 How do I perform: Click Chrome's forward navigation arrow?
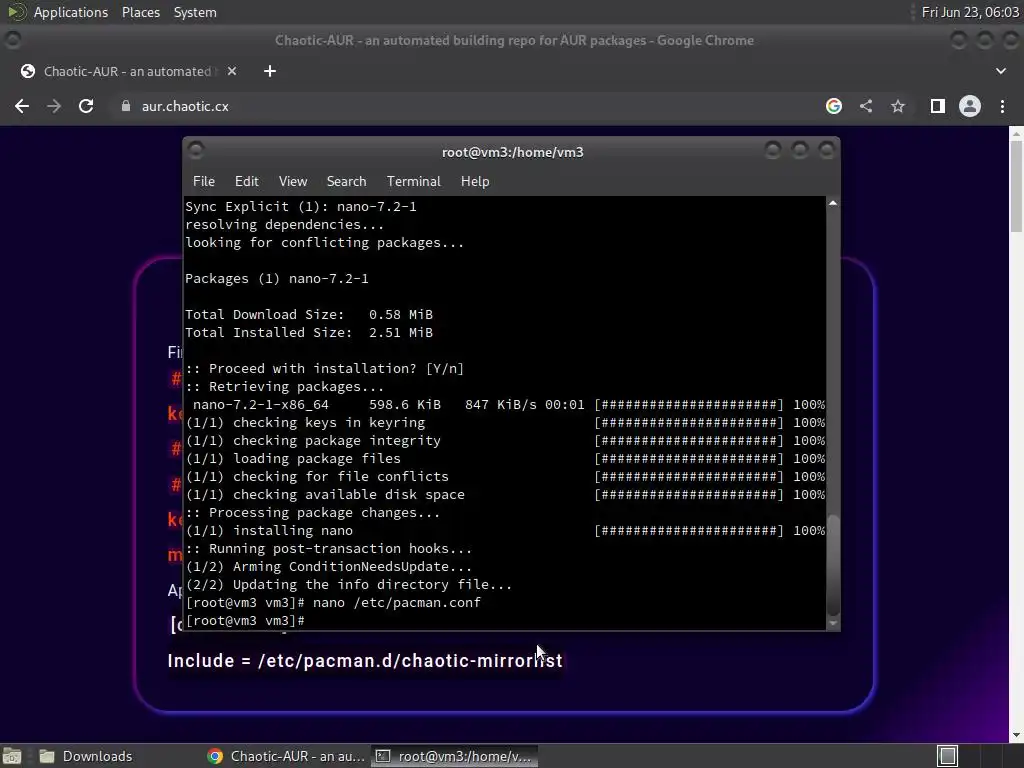[x=54, y=106]
